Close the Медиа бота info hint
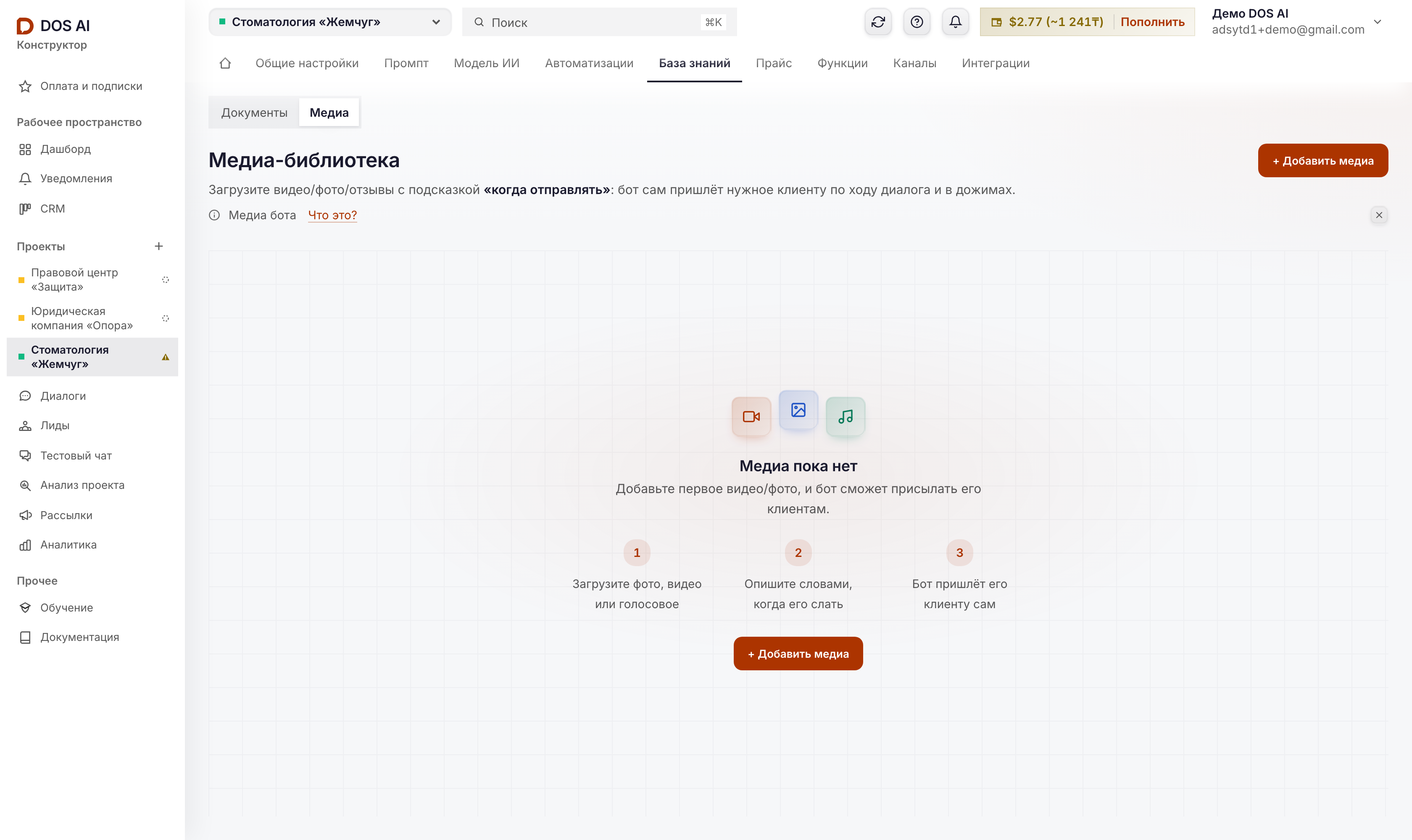1412x840 pixels. coord(1378,215)
